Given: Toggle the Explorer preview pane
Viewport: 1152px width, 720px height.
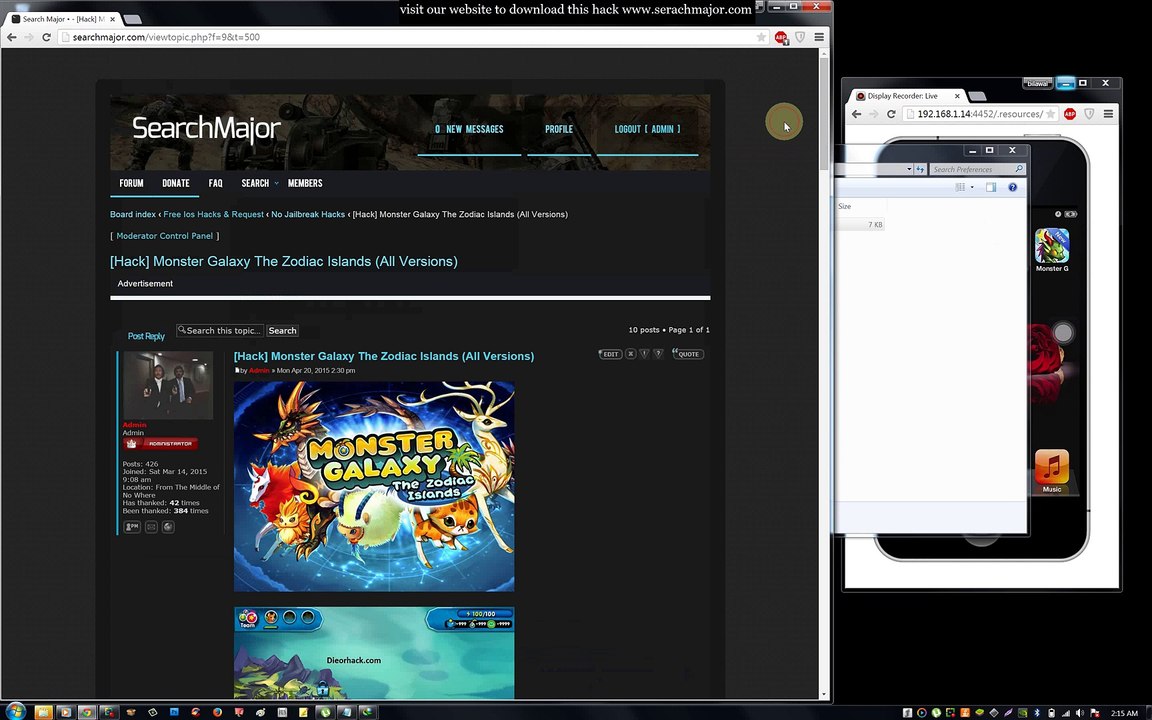Looking at the screenshot, I should click(x=991, y=187).
